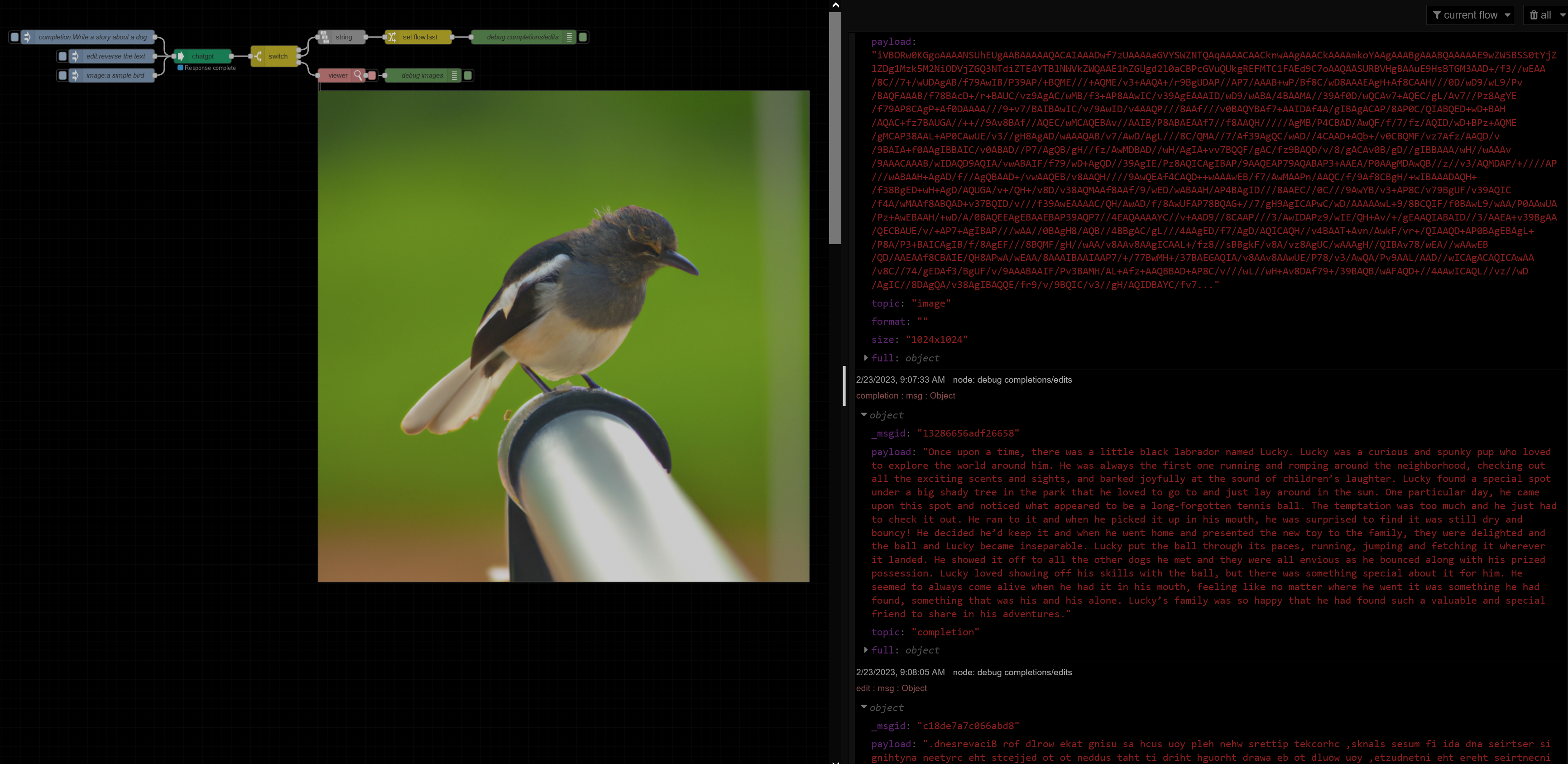Open dropdown arrow beside the all clear button
Image resolution: width=1568 pixels, height=764 pixels.
coord(1562,15)
